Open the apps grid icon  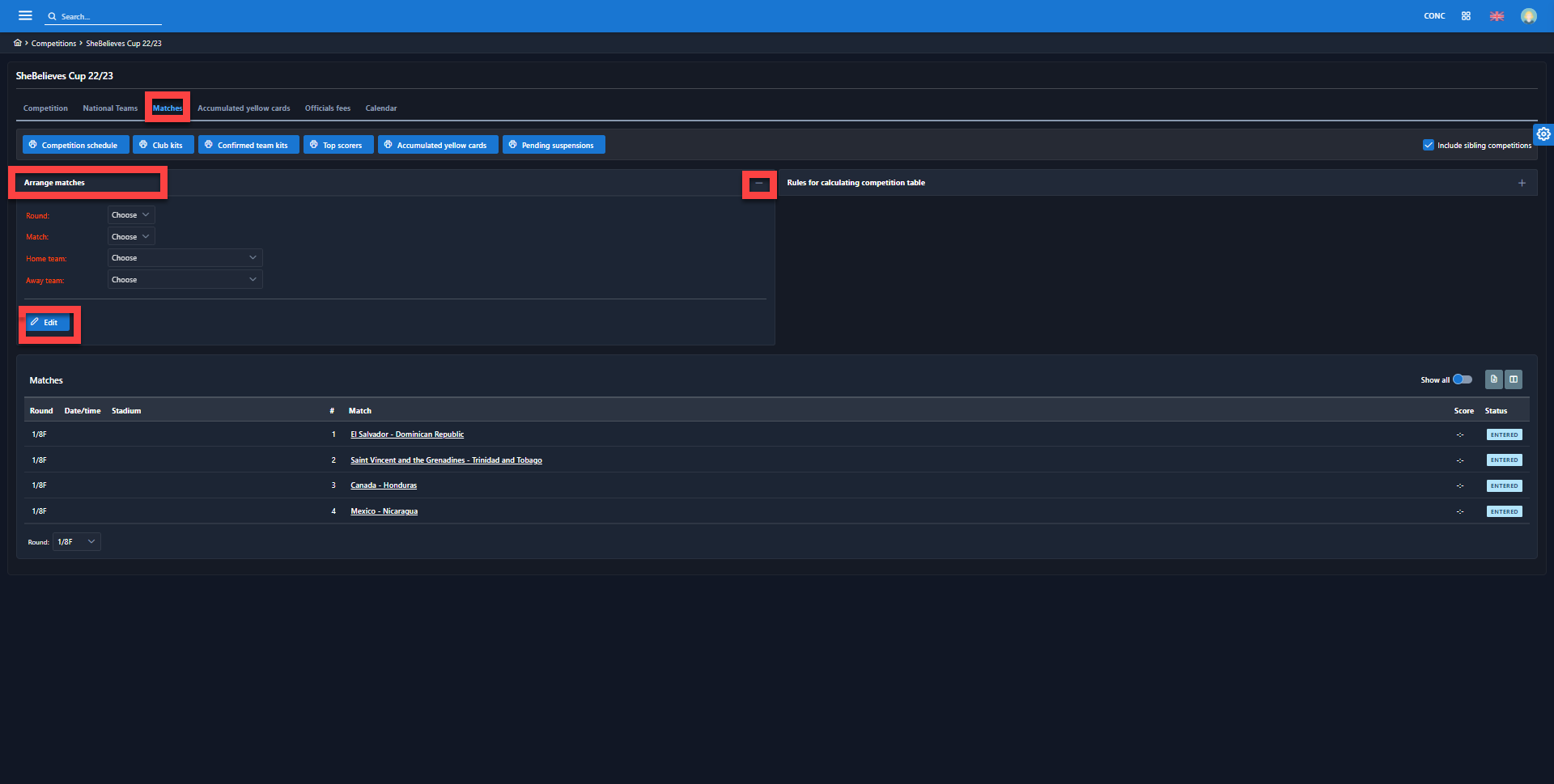point(1466,16)
